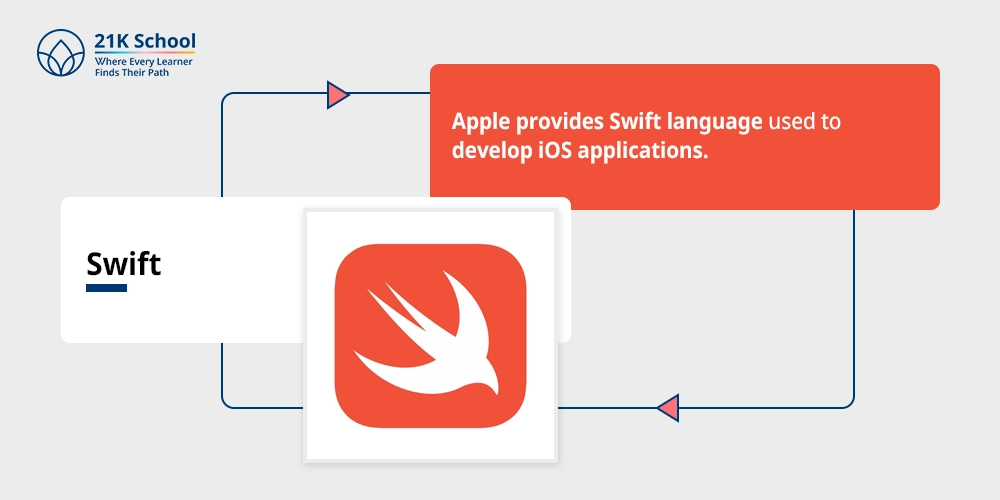This screenshot has width=1000, height=500.
Task: Click the "Where Every Learner Finds Their Path" tagline
Action: click(143, 67)
